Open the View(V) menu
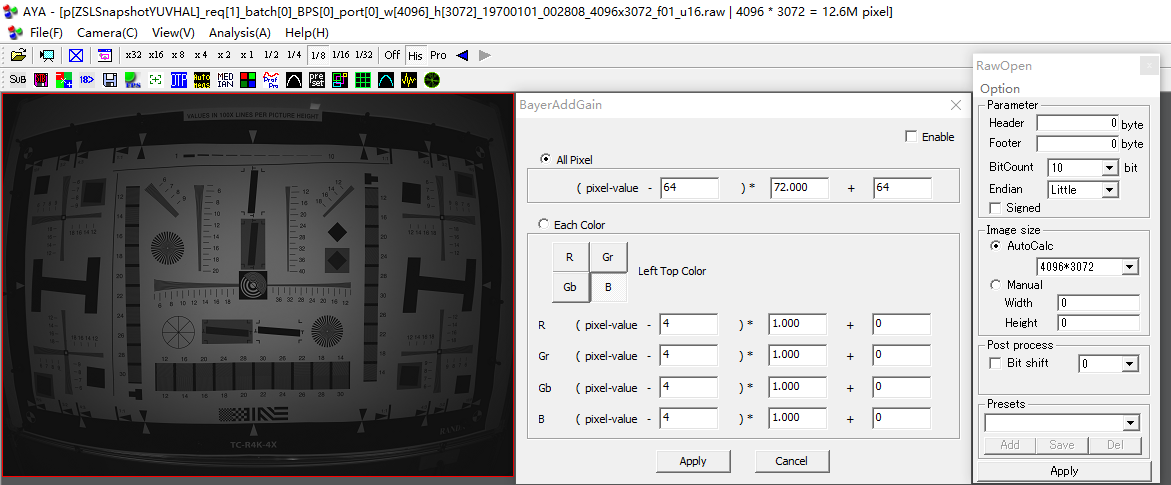The image size is (1171, 485). click(173, 33)
